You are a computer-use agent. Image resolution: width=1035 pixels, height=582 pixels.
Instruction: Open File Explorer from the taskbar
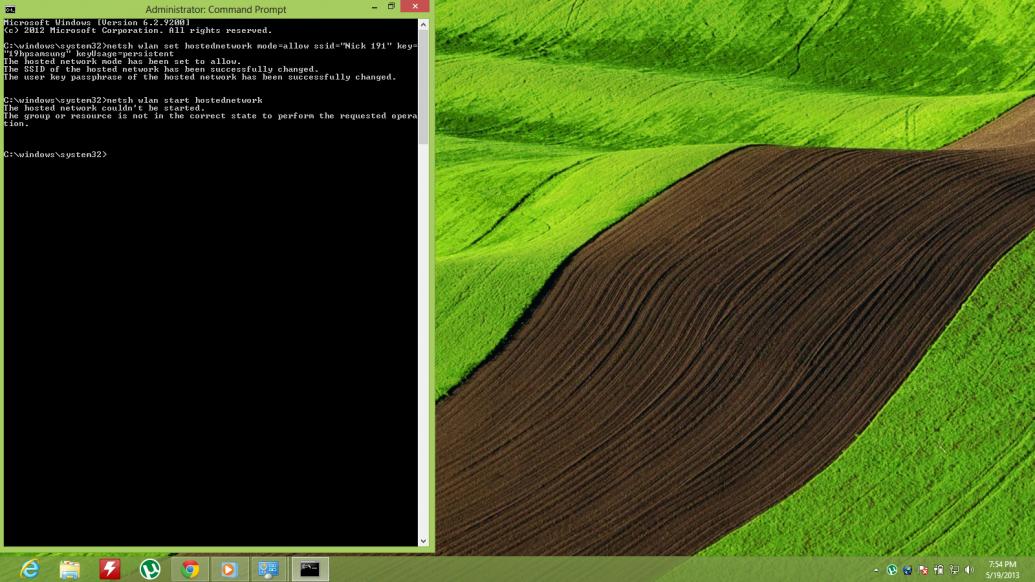(70, 569)
